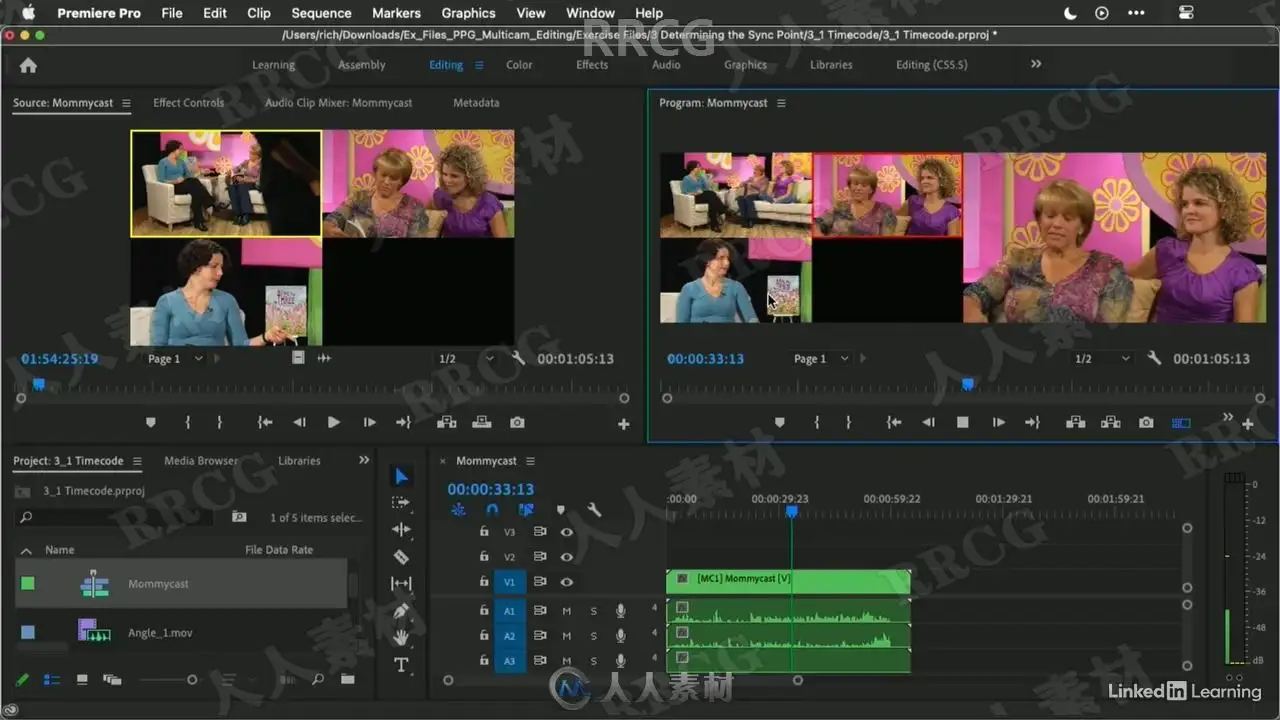This screenshot has width=1280, height=720.
Task: Click the green label swatch for Mommycast
Action: (x=28, y=583)
